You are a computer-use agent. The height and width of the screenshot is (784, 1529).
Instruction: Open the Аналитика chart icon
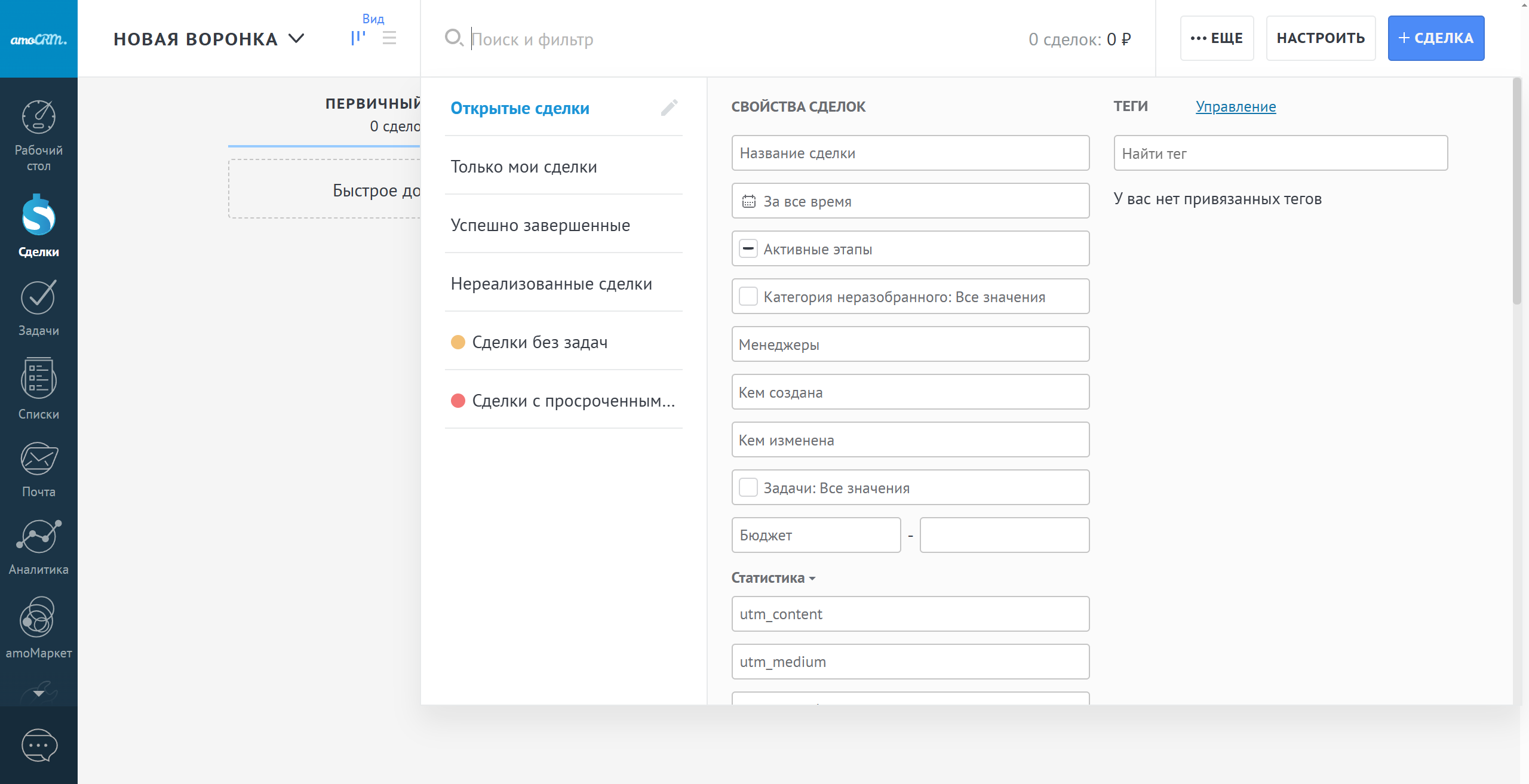click(39, 536)
